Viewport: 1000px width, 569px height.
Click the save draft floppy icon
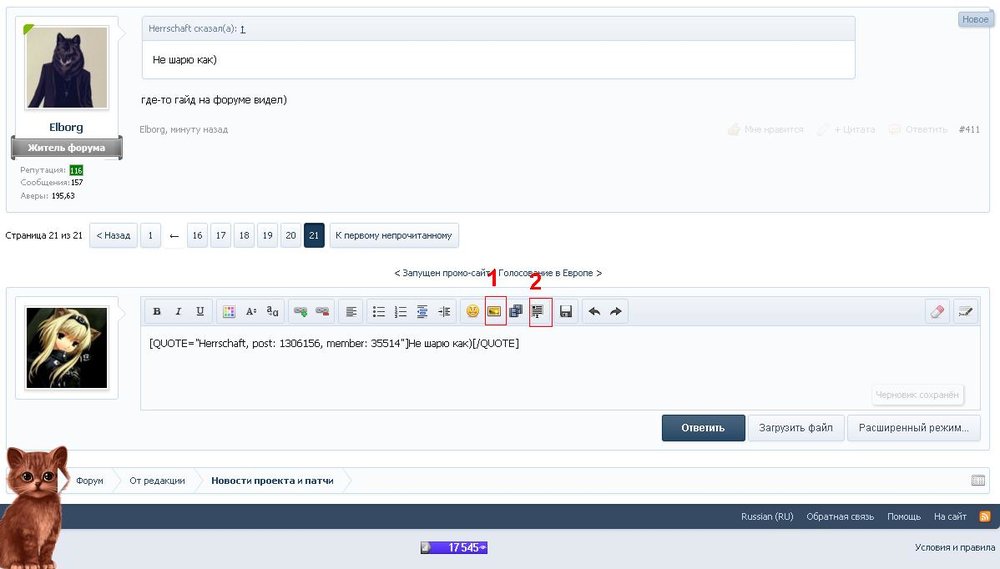pos(566,312)
